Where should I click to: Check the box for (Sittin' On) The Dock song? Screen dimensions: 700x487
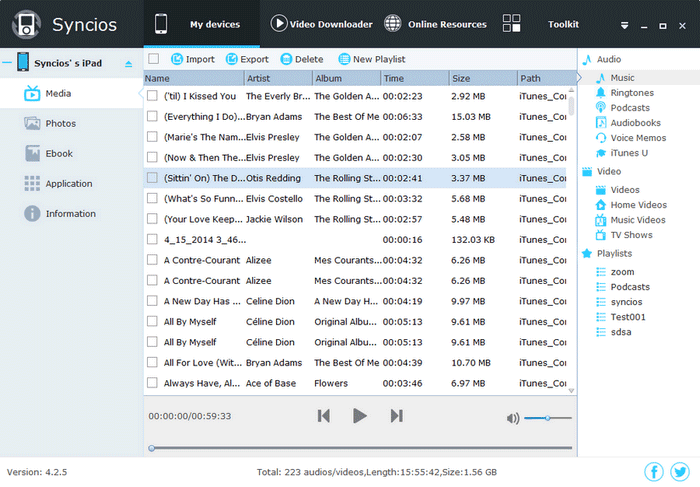152,178
